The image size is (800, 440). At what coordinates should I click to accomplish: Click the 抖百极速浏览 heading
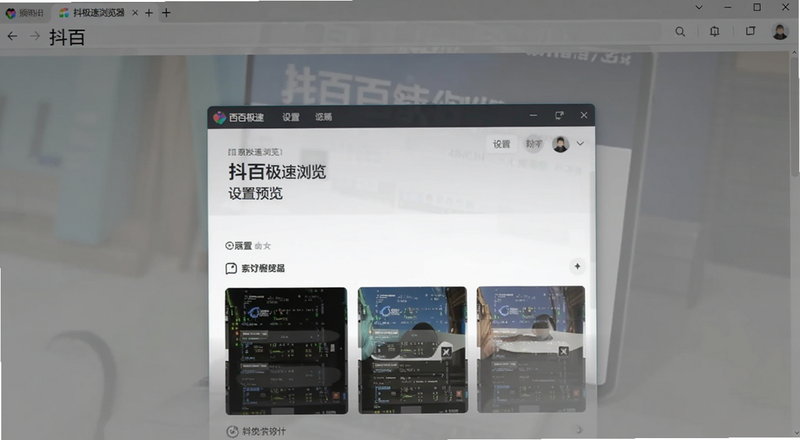click(x=277, y=172)
